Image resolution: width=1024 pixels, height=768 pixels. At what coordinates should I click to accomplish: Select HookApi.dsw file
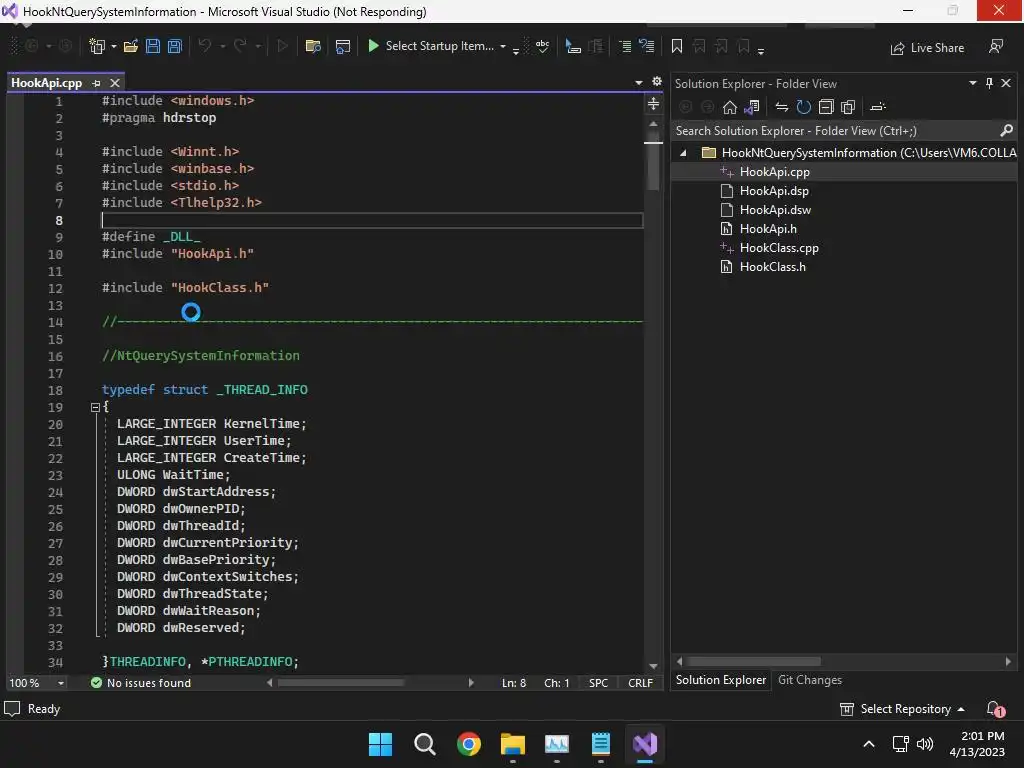click(775, 210)
